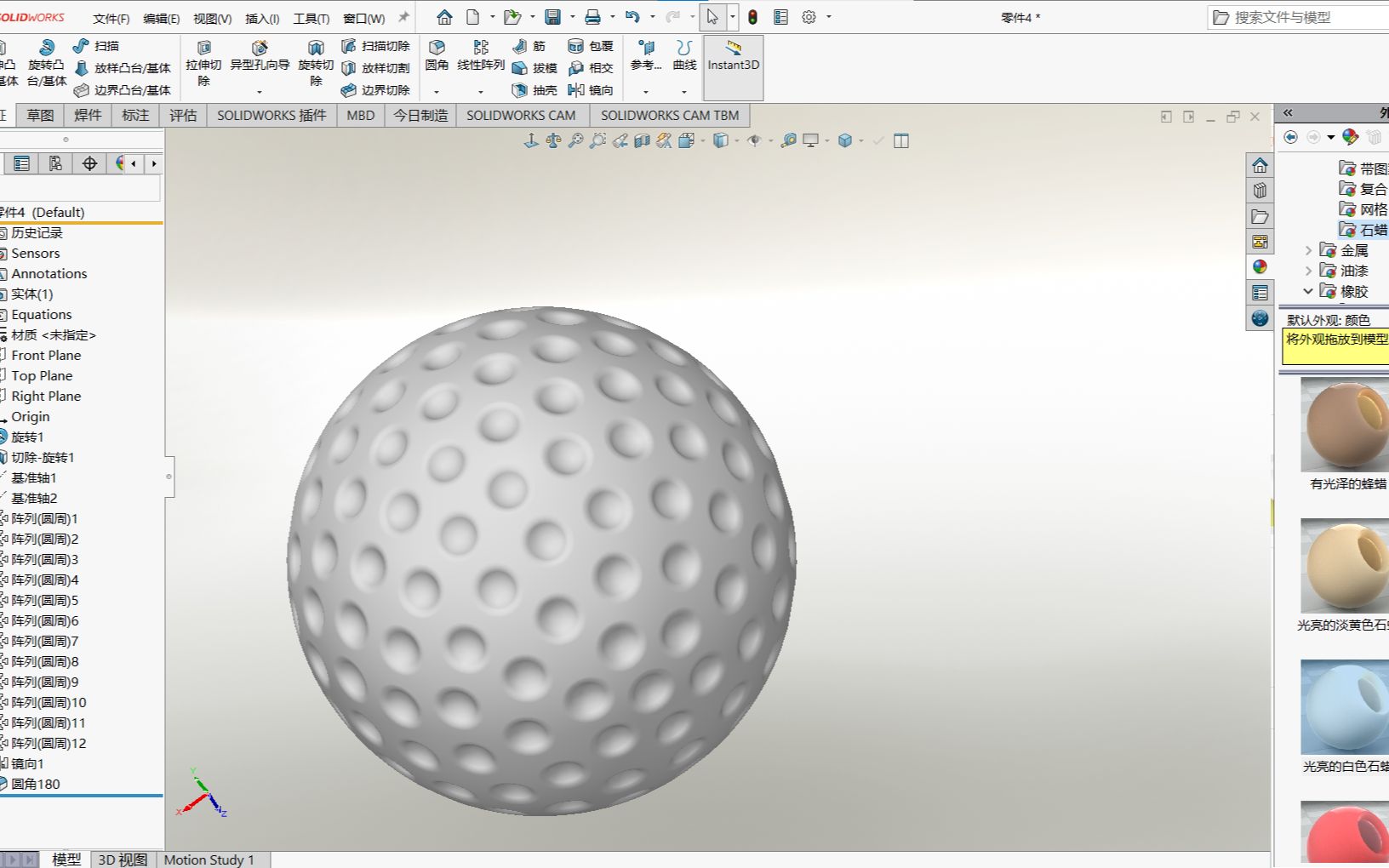Click the 评估 ribbon tab
The image size is (1389, 868).
coord(183,115)
